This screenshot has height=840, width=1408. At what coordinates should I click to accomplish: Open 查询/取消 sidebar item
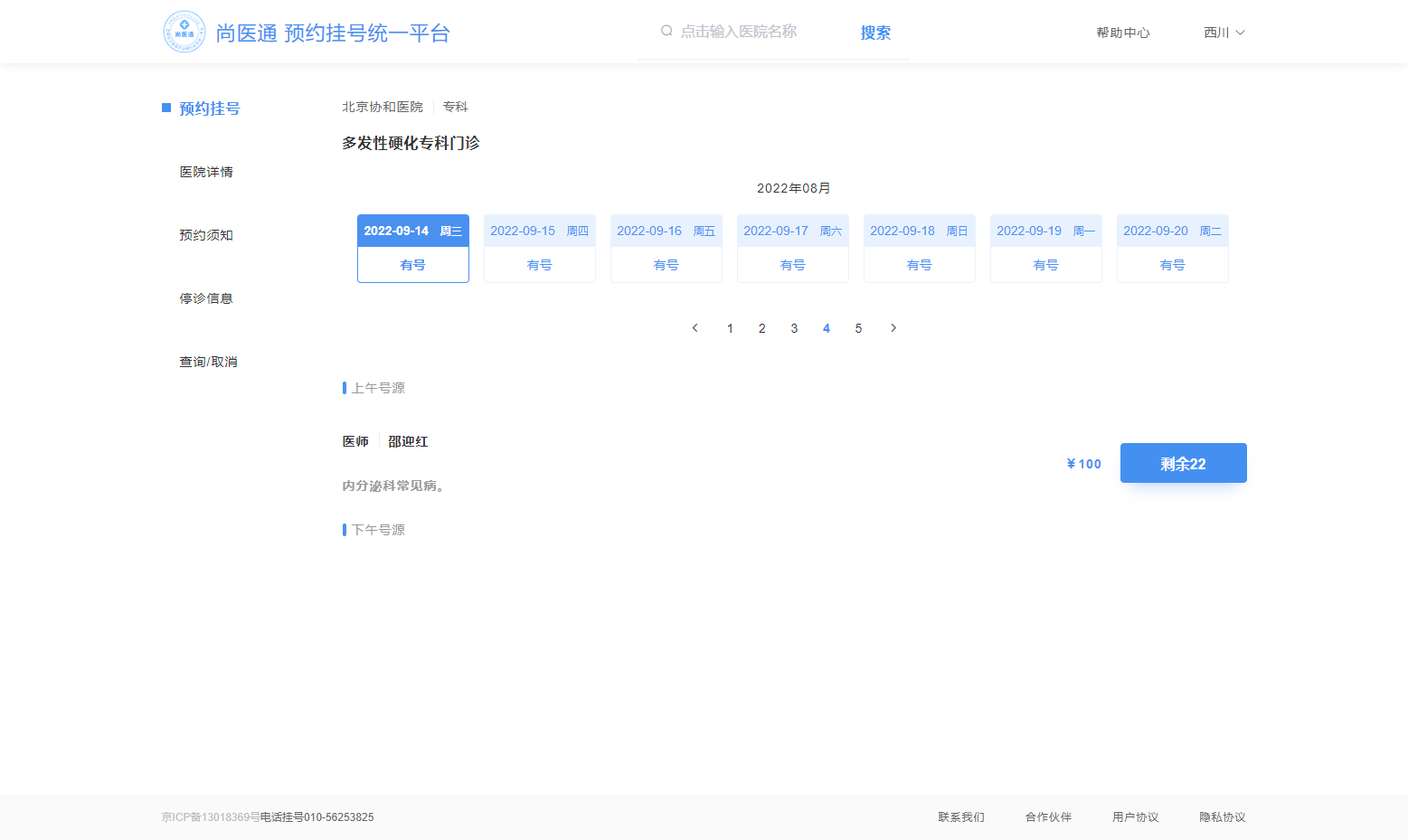(208, 362)
